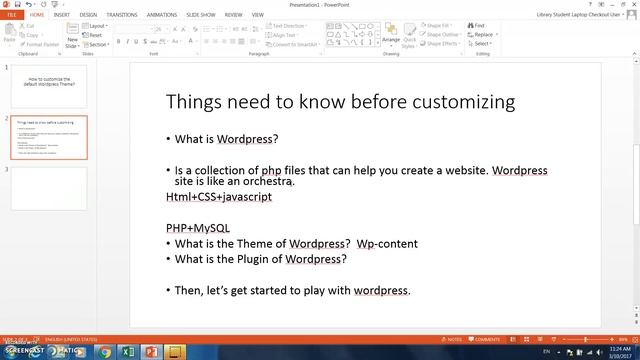640x360 pixels.
Task: Click the numbered list button
Action: click(221, 29)
